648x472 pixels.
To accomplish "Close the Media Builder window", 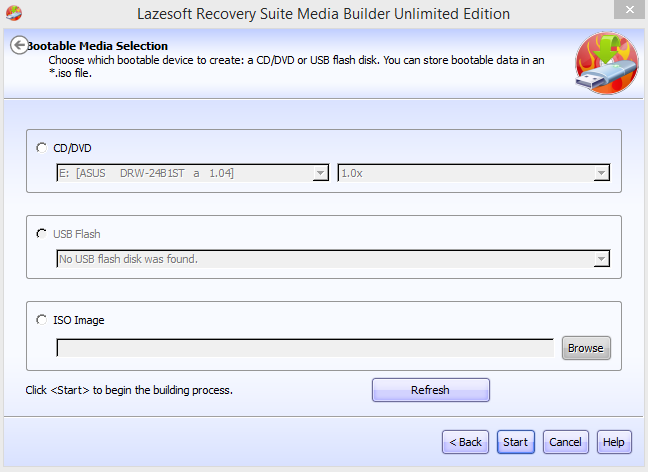I will 629,10.
